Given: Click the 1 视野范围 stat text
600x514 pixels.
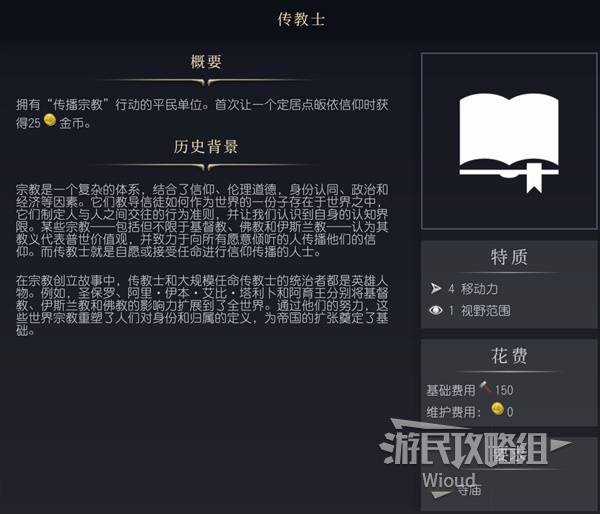Looking at the screenshot, I should coord(479,311).
